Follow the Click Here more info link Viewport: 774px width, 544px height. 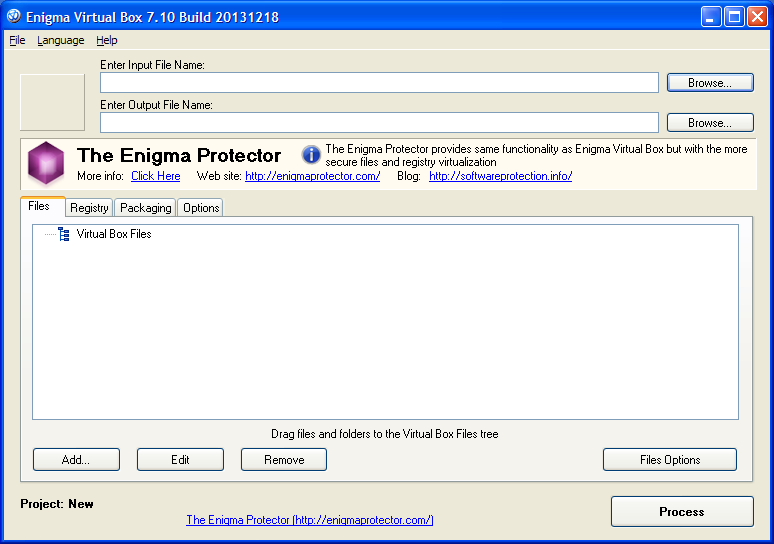(x=155, y=176)
